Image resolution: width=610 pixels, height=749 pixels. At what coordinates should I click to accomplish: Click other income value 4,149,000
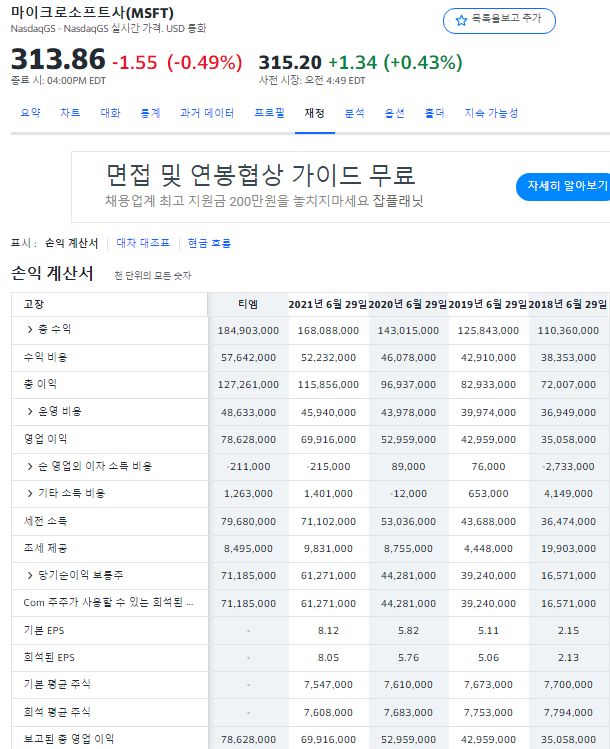pos(568,493)
